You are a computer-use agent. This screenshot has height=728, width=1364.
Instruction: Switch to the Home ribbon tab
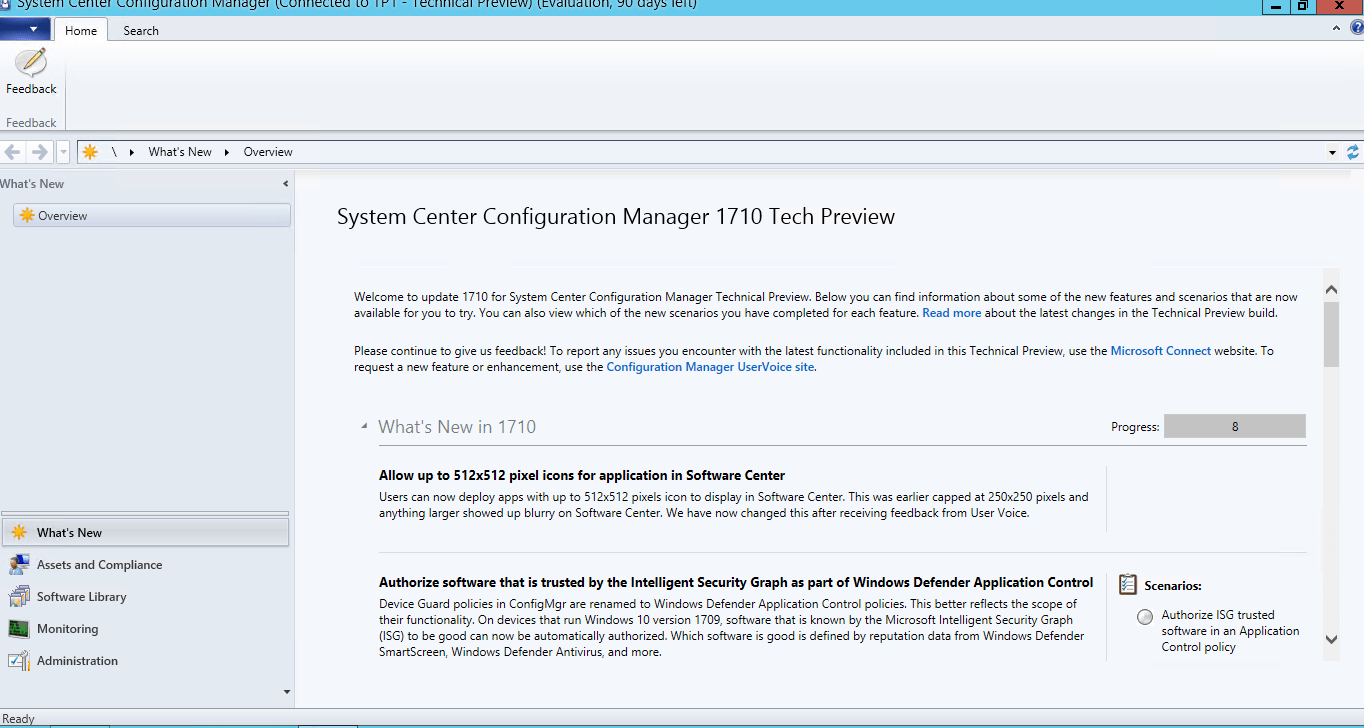pos(81,31)
